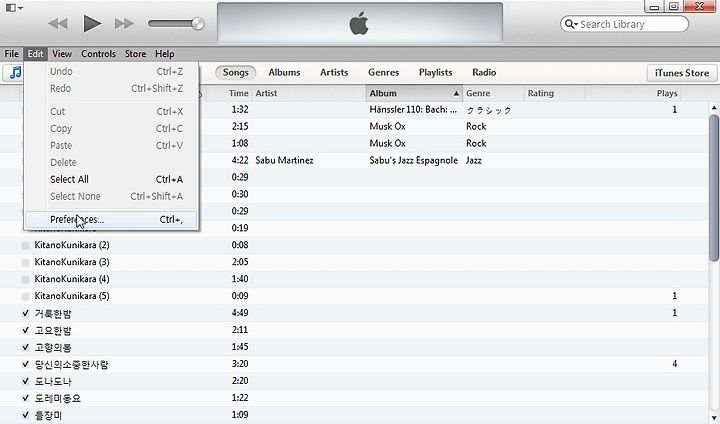The image size is (720, 424).
Task: Check the KitanoKunikara (3) checkbox
Action: click(25, 263)
